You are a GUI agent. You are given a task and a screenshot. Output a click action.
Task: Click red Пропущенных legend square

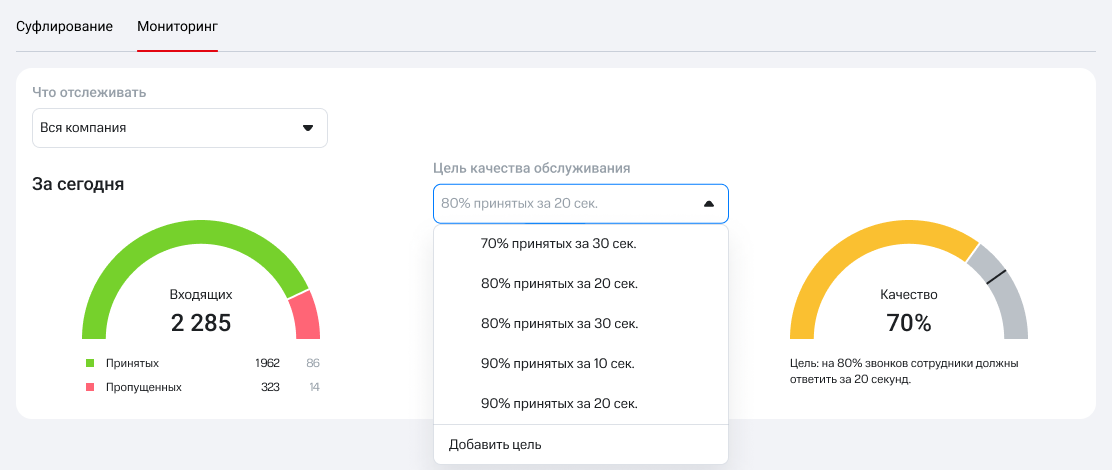pyautogui.click(x=89, y=387)
